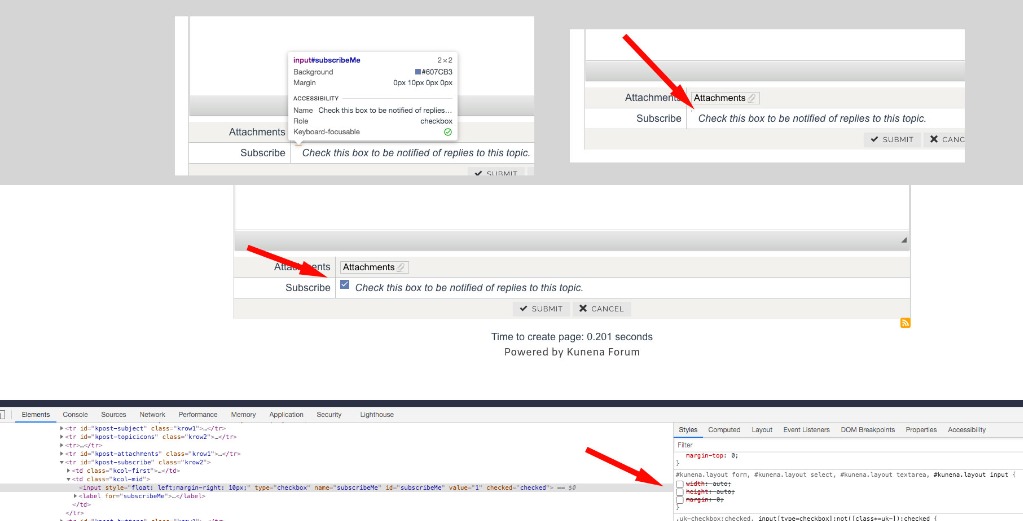The image size is (1023, 521).
Task: Expand the label for subscribeMe node
Action: pos(76,496)
